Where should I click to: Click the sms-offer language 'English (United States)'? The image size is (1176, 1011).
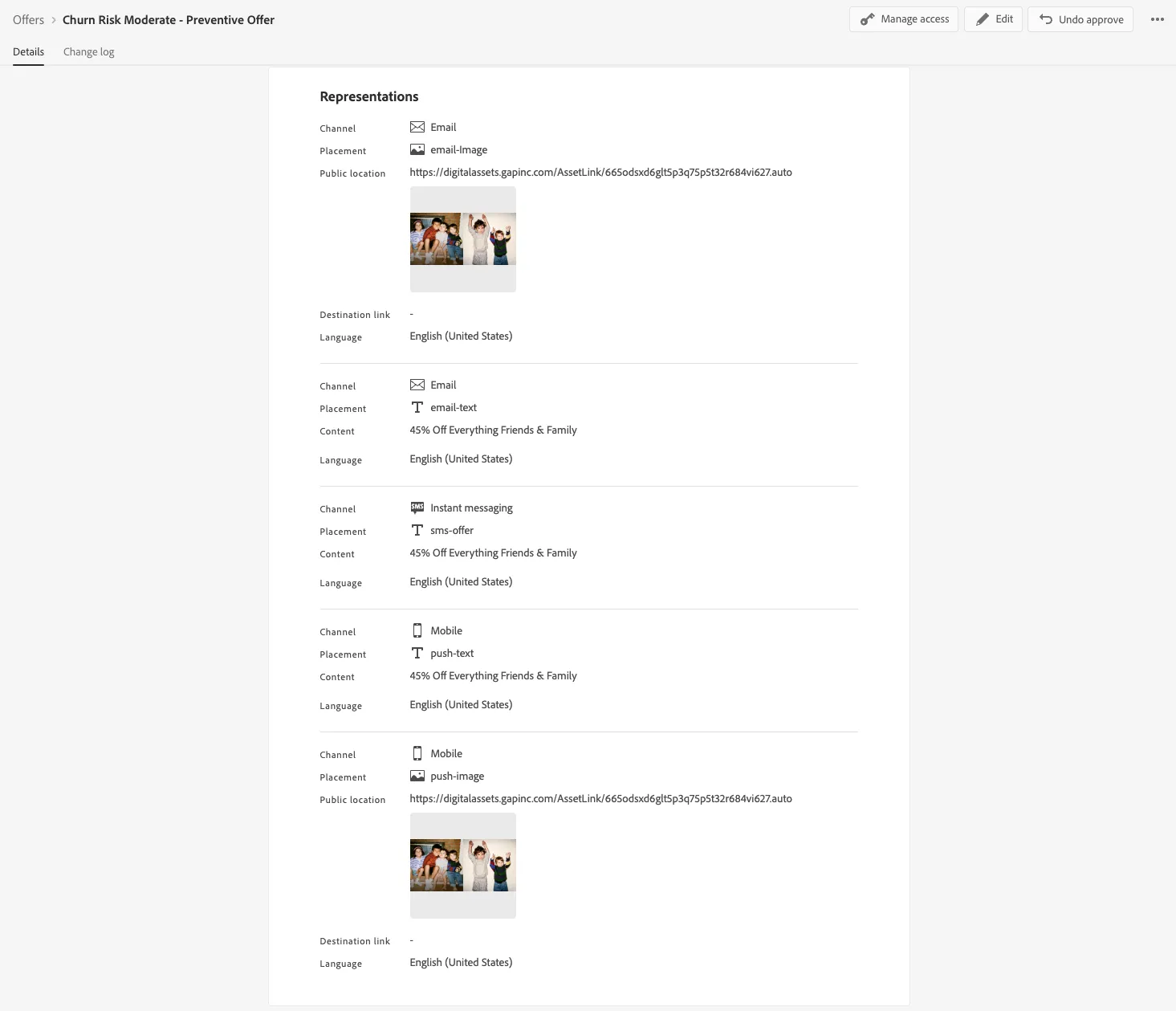point(461,582)
